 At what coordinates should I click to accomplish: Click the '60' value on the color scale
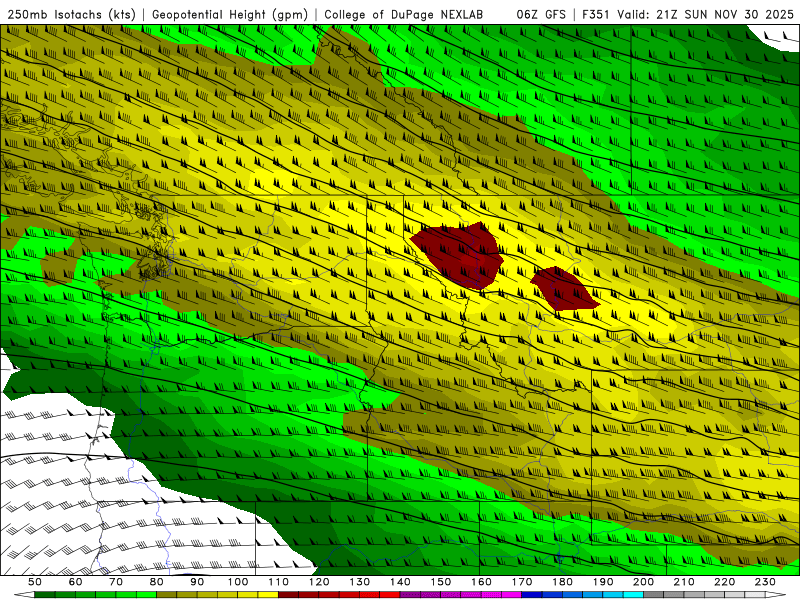tap(76, 582)
